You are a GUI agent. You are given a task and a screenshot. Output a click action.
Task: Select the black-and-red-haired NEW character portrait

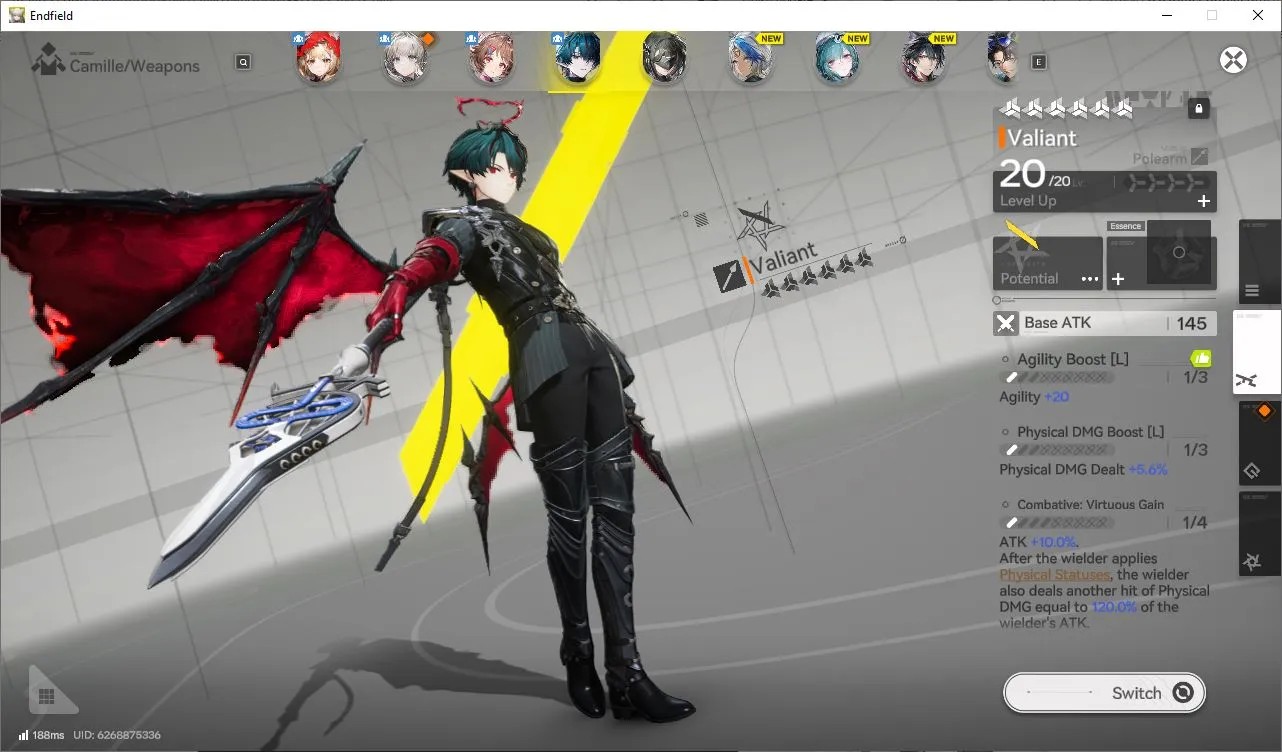(x=924, y=58)
